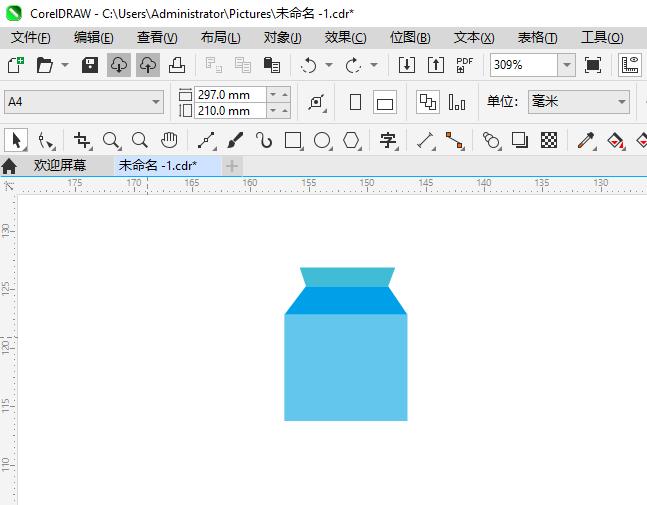
Task: Publish to PDF using the PDF icon
Action: (465, 65)
